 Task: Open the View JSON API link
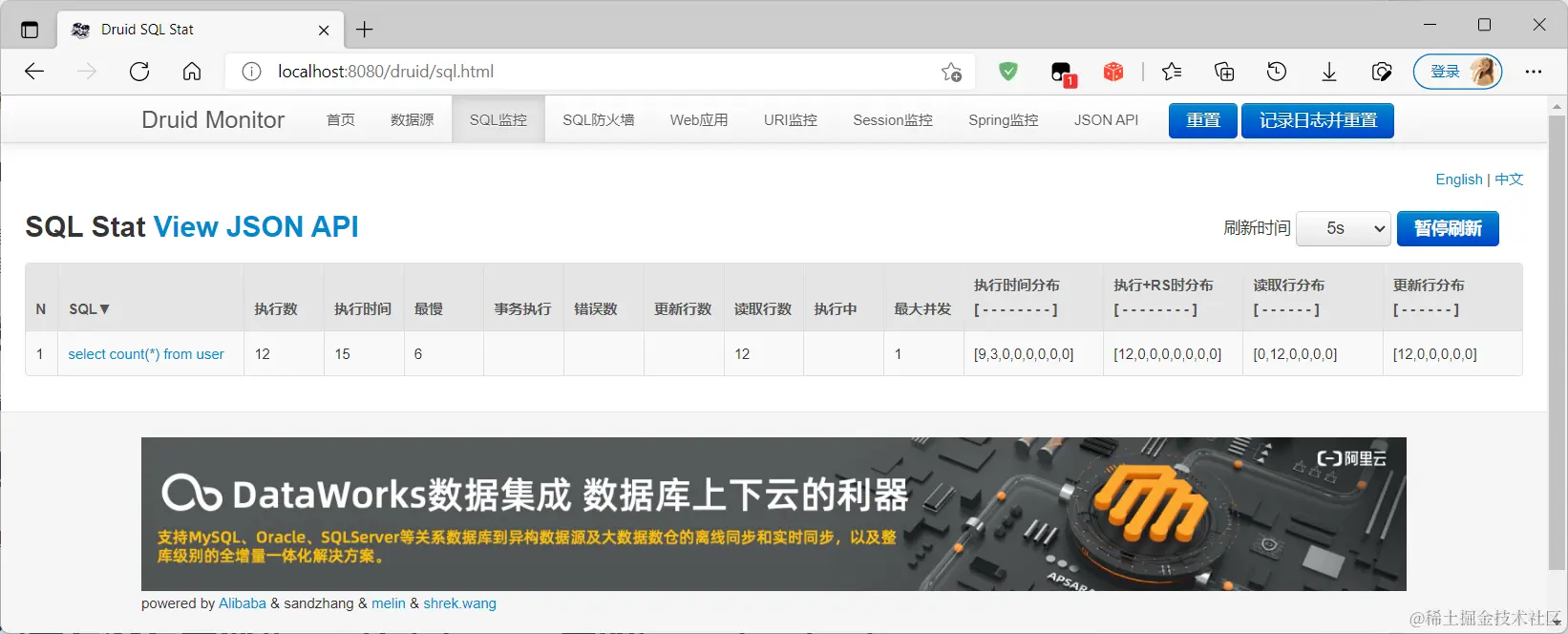tap(256, 226)
